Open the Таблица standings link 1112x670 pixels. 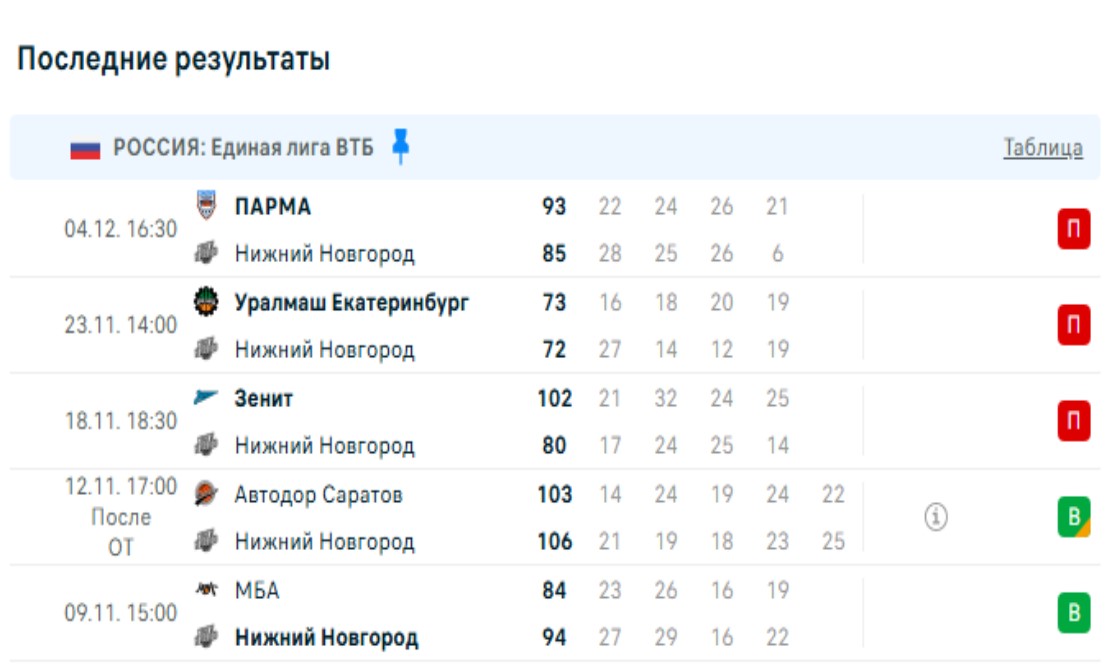coord(1043,148)
